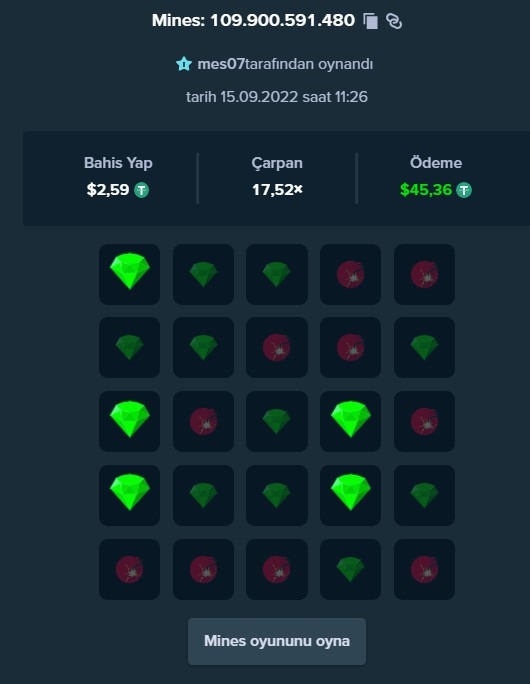This screenshot has height=684, width=530.
Task: Select bright gem in top-left tile
Action: [x=130, y=274]
